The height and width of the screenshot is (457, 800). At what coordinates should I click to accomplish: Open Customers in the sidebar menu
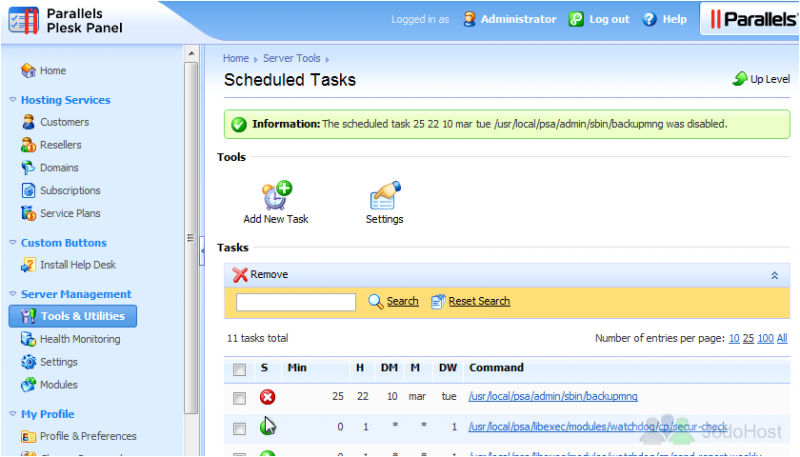[64, 122]
